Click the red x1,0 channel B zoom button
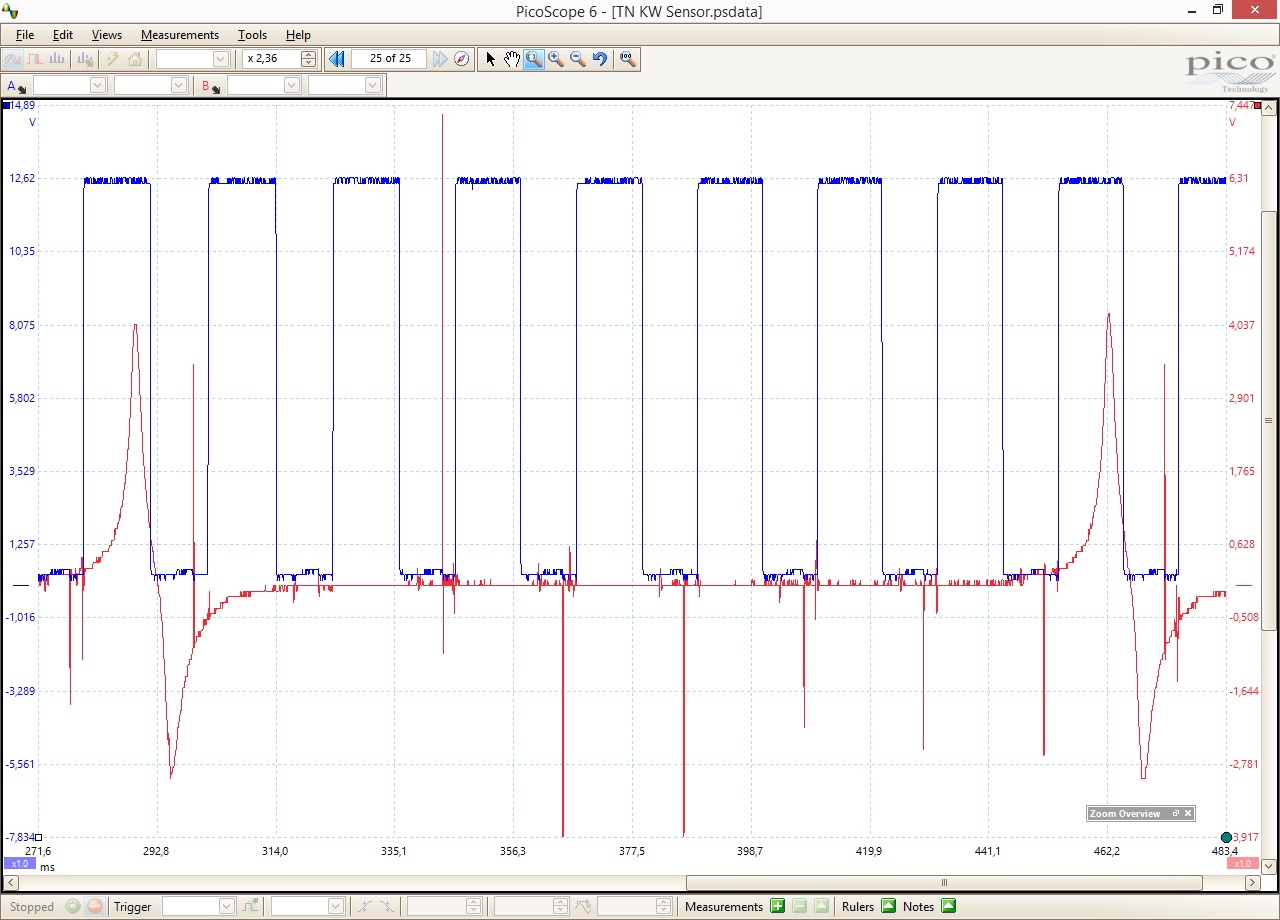The image size is (1280, 920). (1242, 863)
